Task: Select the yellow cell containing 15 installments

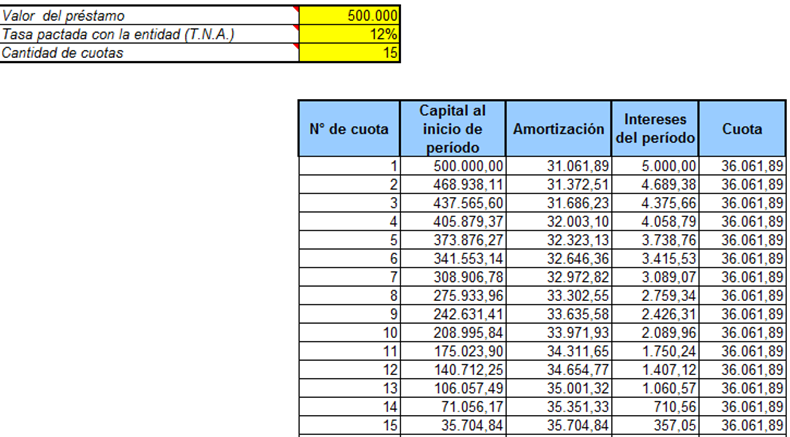Action: (351, 53)
